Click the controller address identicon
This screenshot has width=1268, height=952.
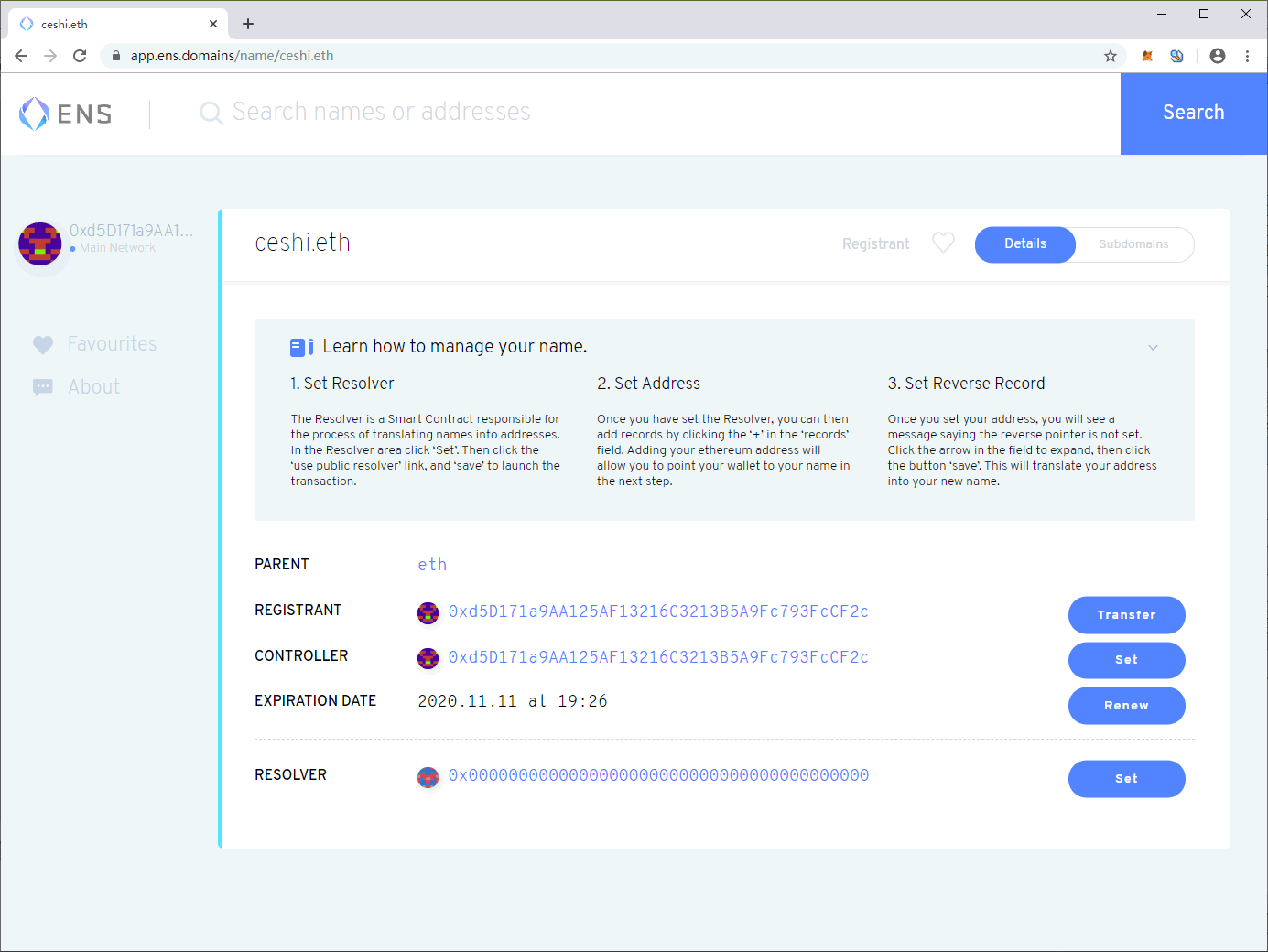(428, 658)
